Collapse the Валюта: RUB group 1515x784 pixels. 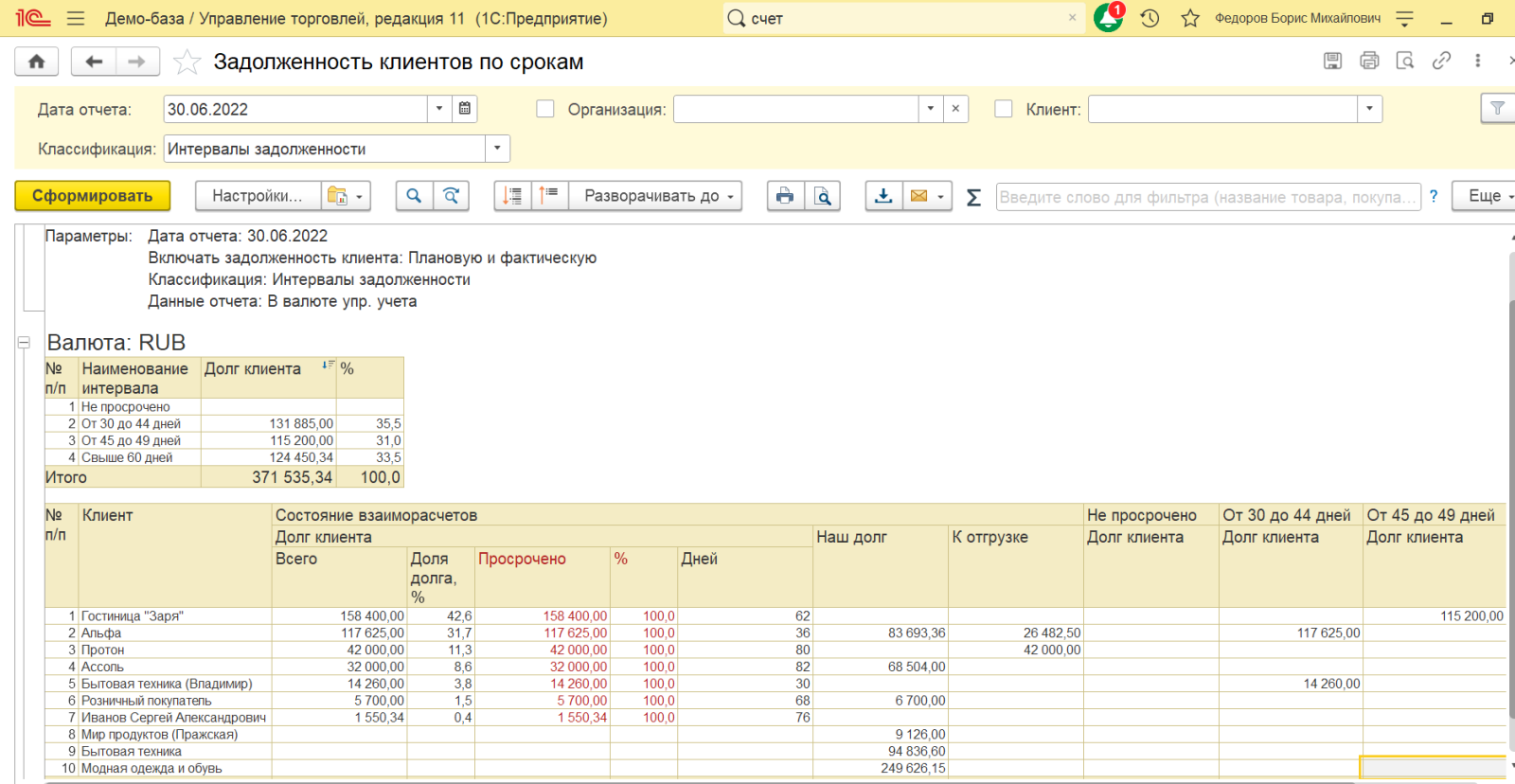24,343
